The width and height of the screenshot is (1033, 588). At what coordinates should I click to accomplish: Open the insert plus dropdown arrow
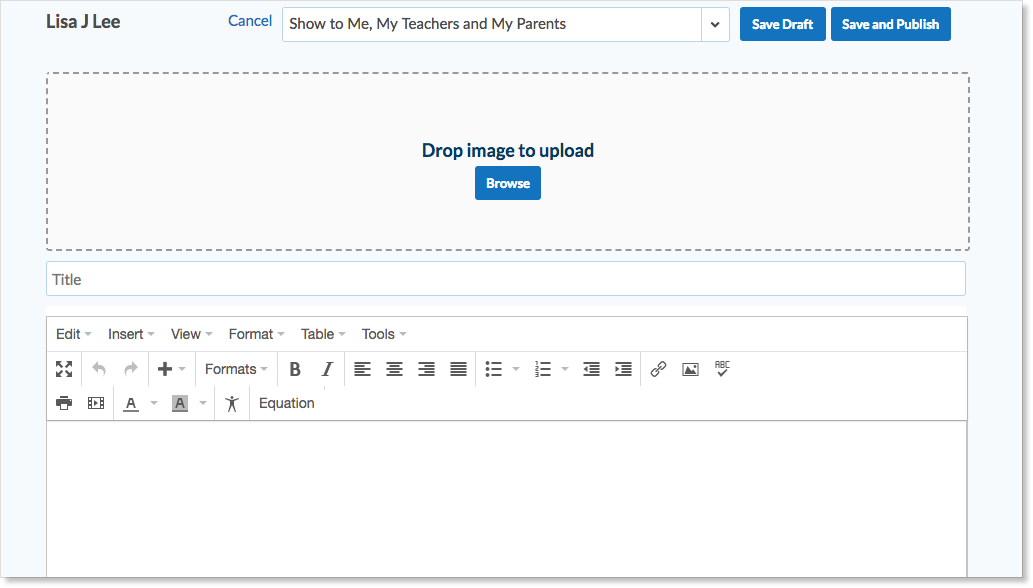(182, 369)
